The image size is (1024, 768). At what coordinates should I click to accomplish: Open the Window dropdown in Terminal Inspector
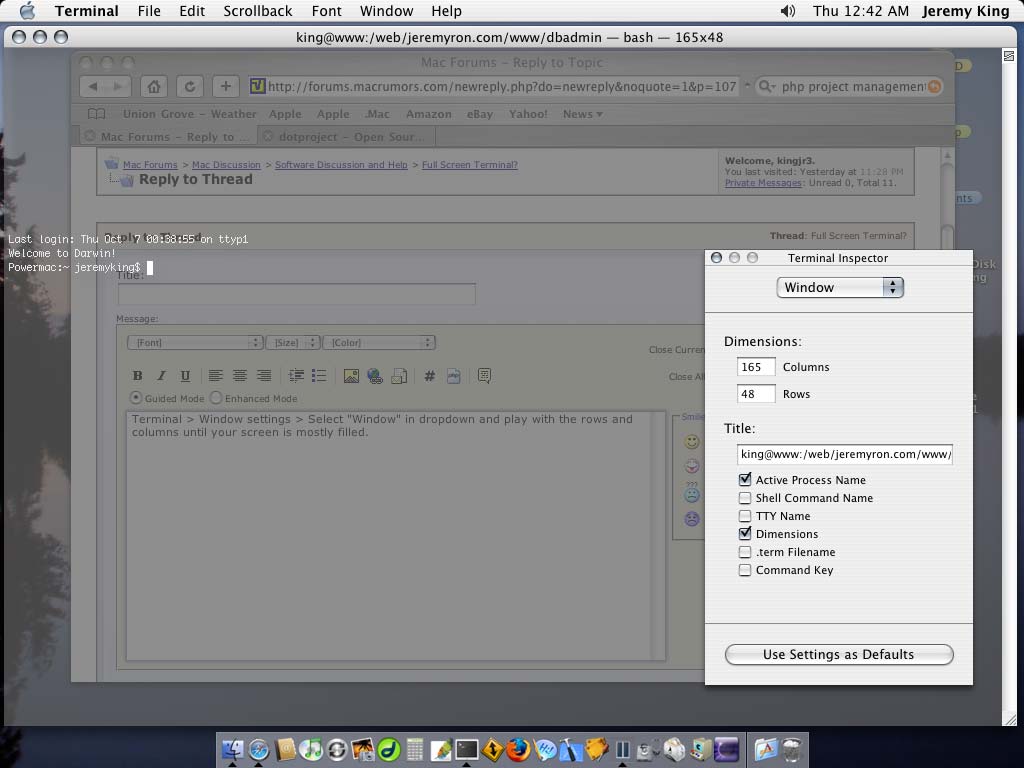click(840, 287)
